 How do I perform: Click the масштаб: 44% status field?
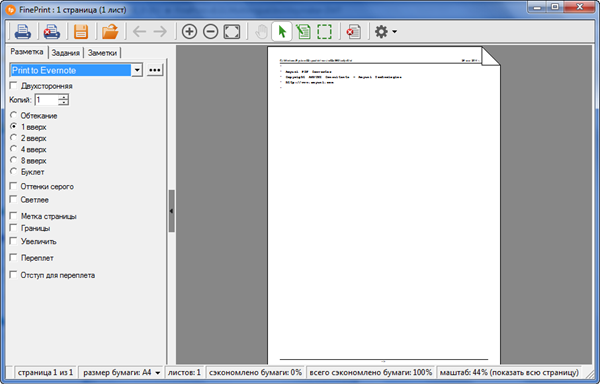pyautogui.click(x=509, y=373)
